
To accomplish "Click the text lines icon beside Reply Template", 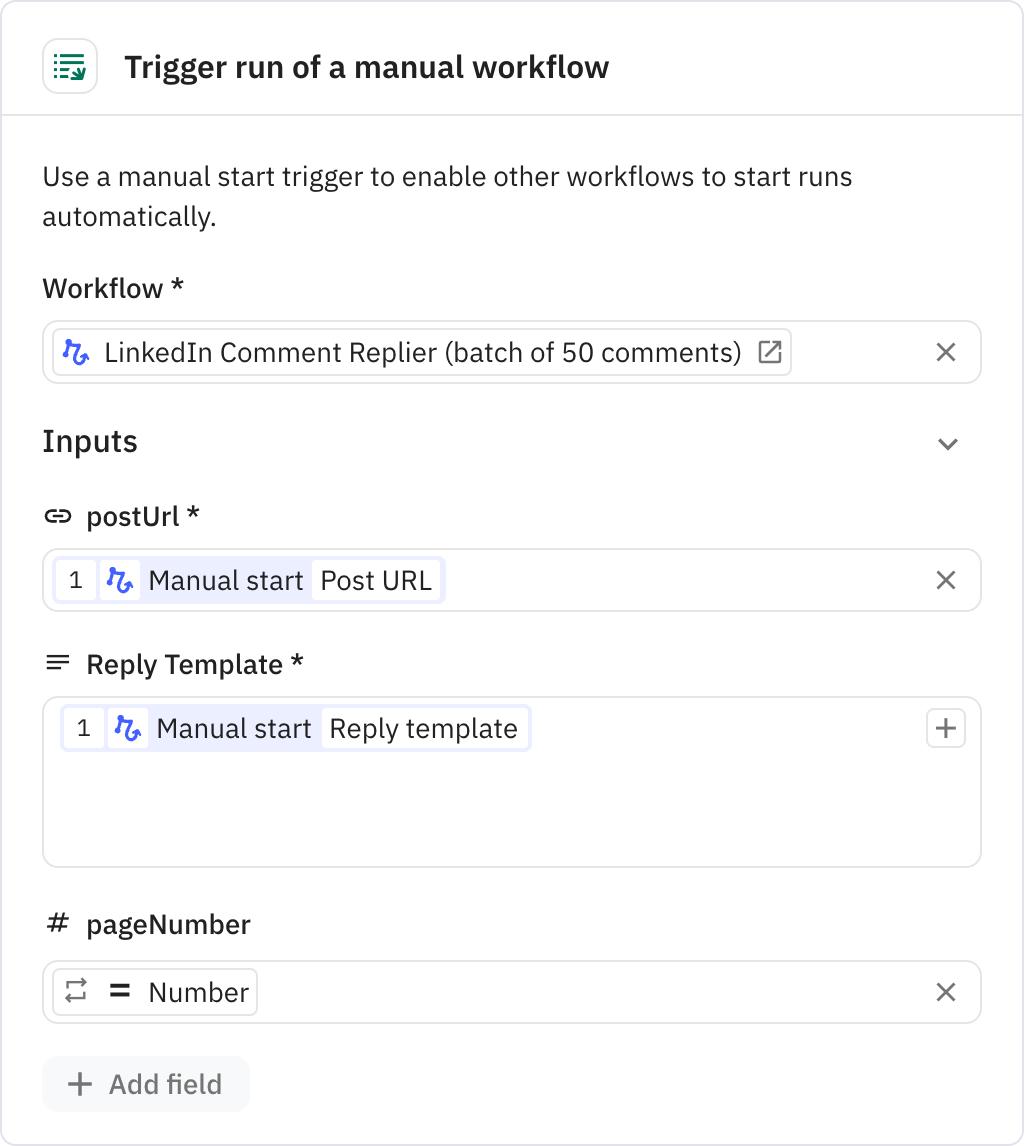I will coord(57,664).
